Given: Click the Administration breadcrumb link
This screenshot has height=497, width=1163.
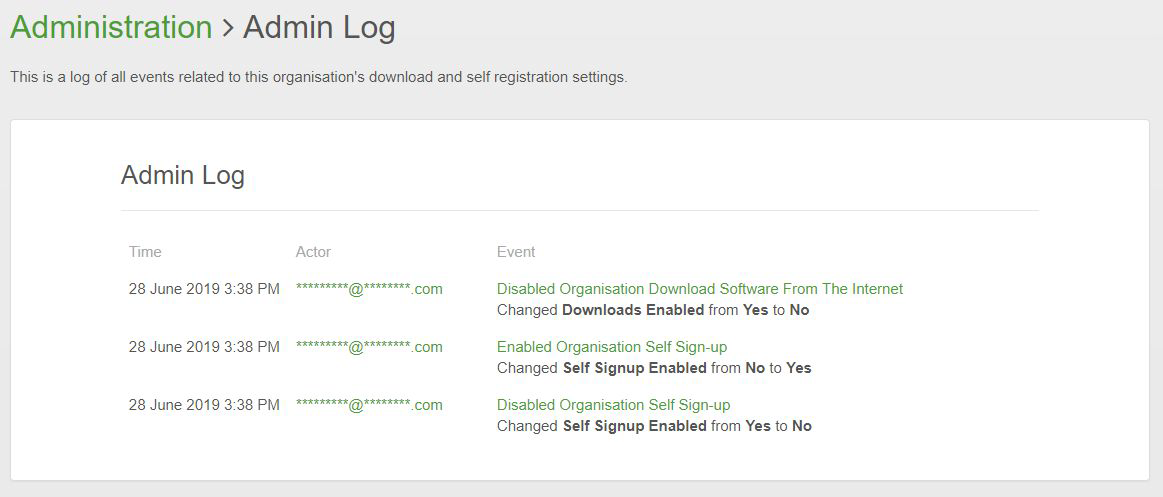Looking at the screenshot, I should pos(111,27).
